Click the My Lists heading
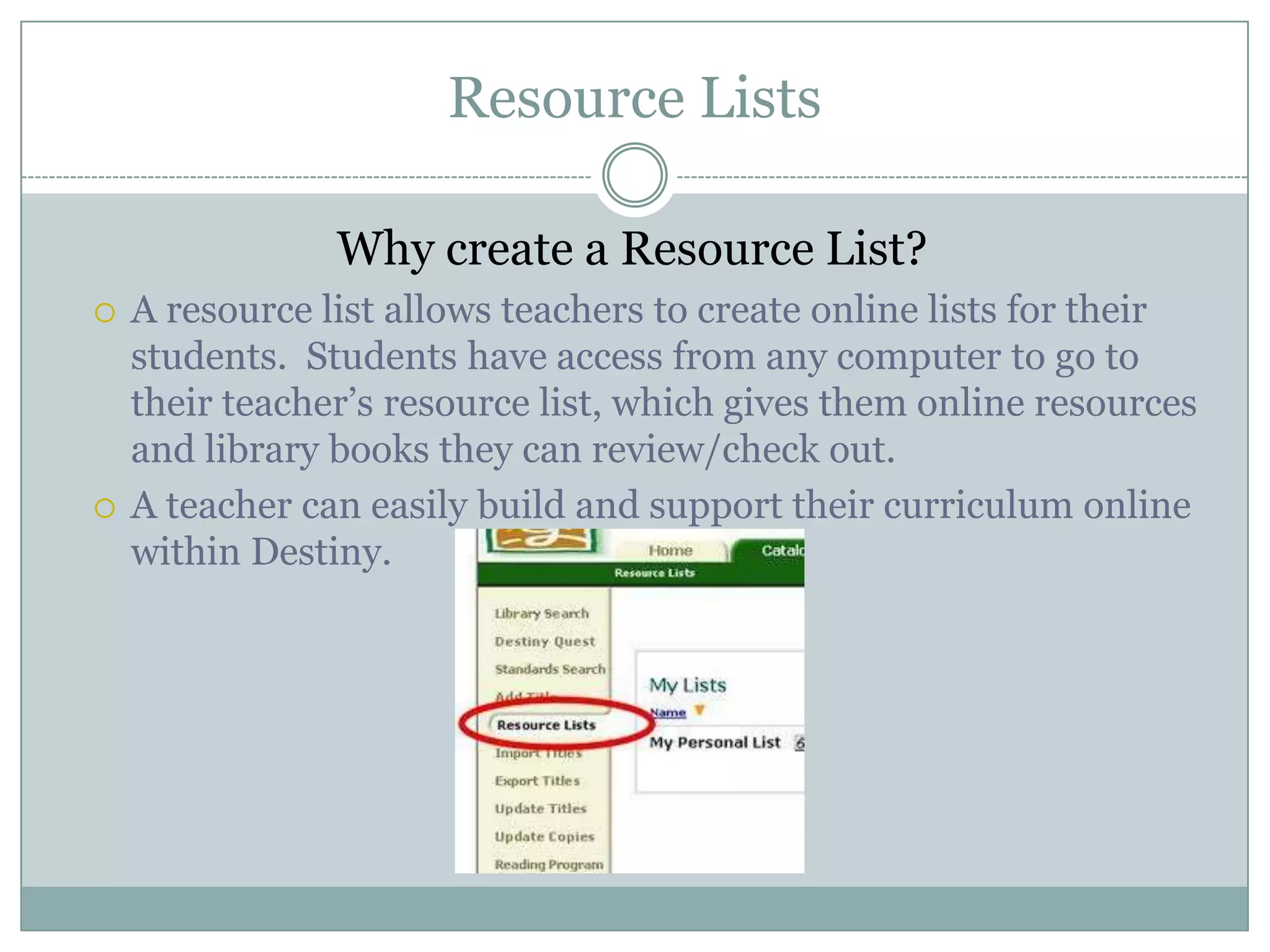 click(687, 685)
